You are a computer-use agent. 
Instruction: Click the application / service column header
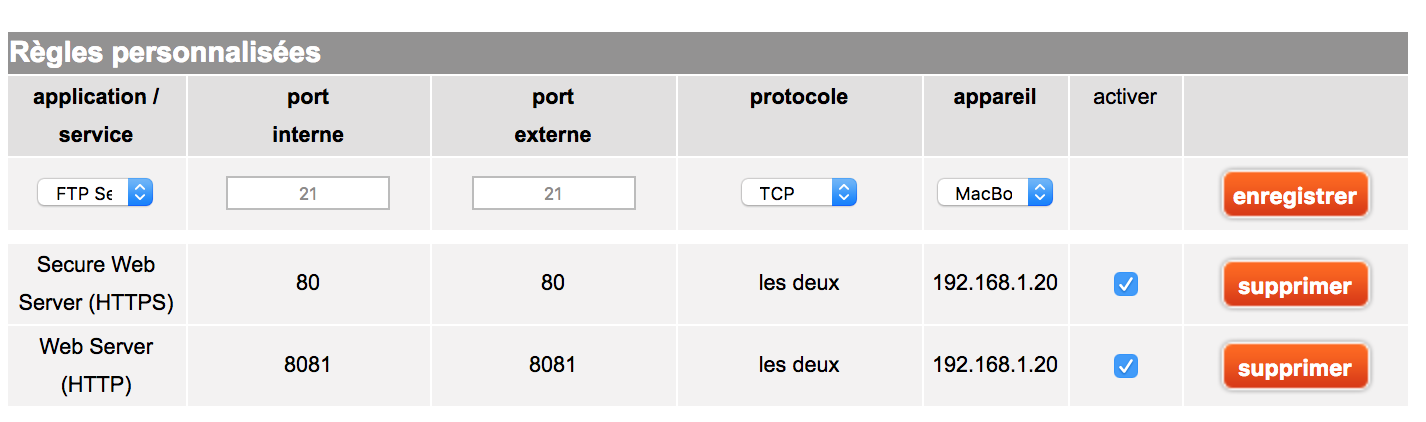[x=96, y=115]
